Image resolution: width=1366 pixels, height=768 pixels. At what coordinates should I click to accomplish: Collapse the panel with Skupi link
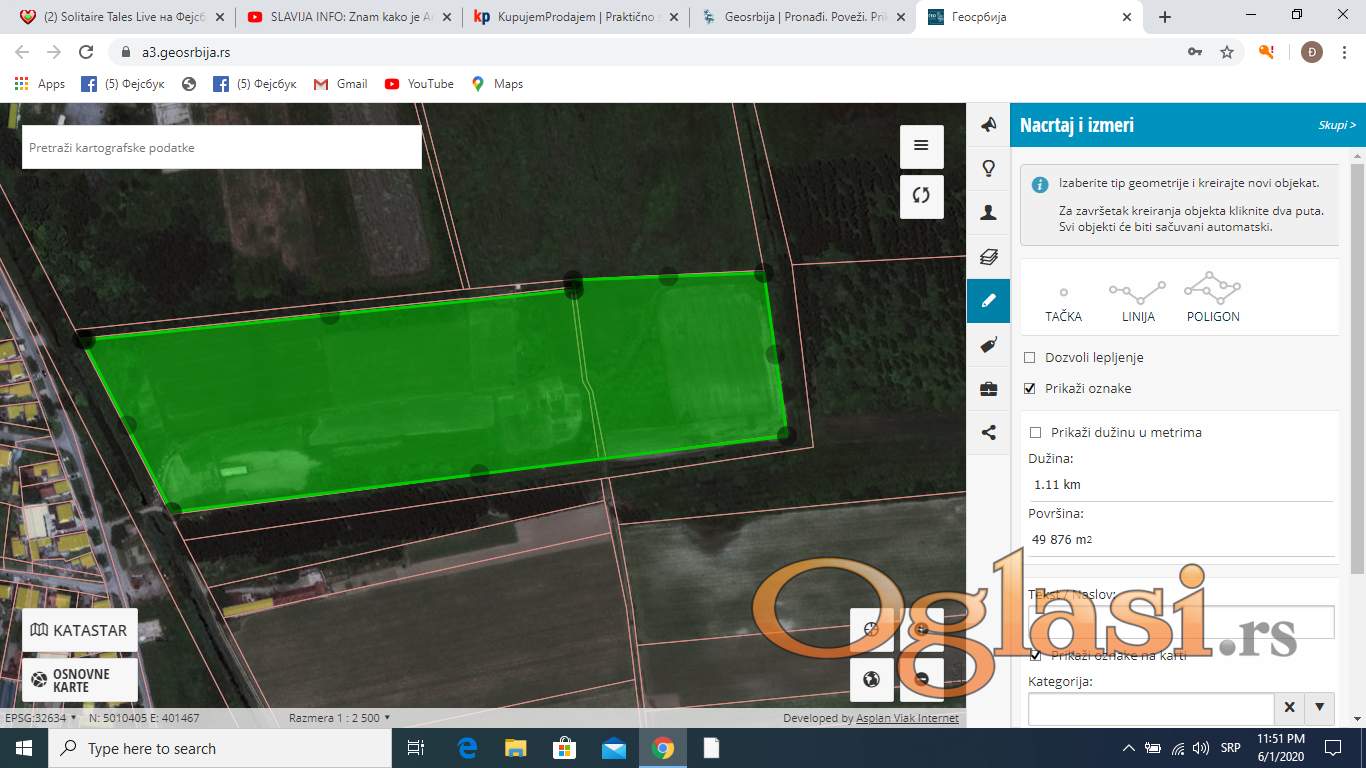point(1336,126)
